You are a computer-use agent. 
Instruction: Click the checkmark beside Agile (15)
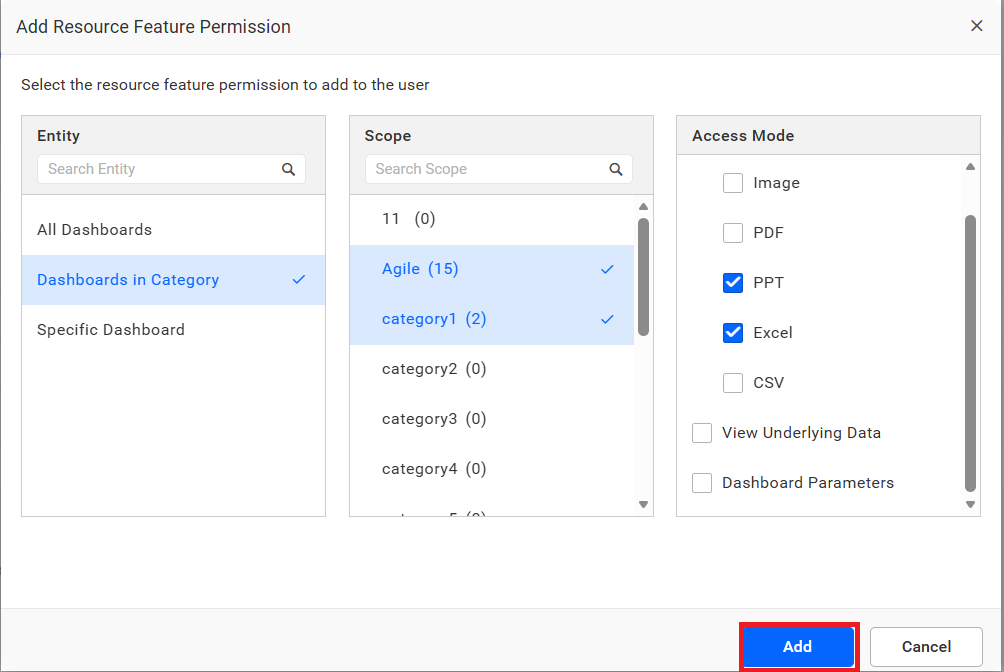coord(607,268)
